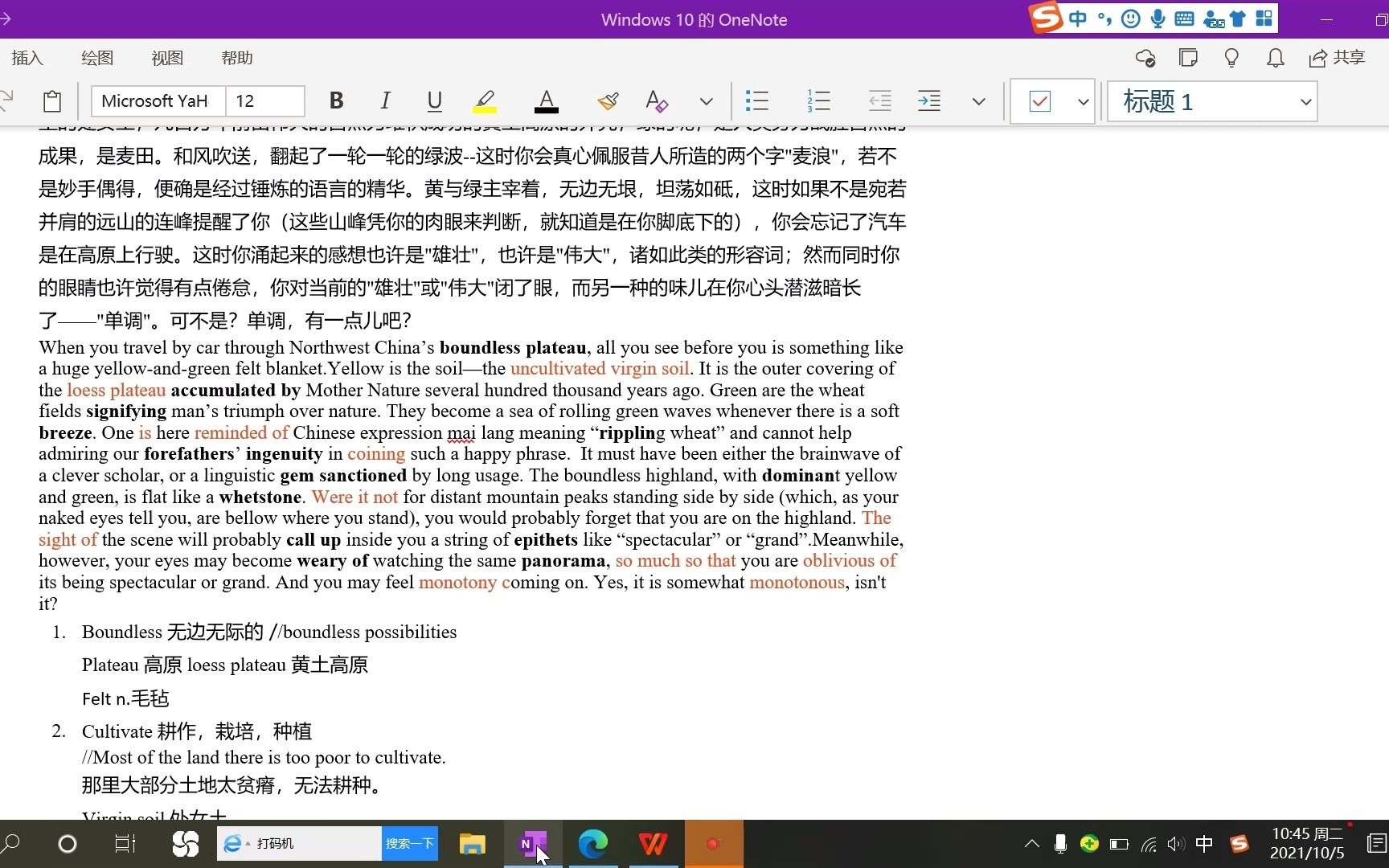Toggle the to-do tag checkbox
The height and width of the screenshot is (868, 1389).
[x=1040, y=101]
